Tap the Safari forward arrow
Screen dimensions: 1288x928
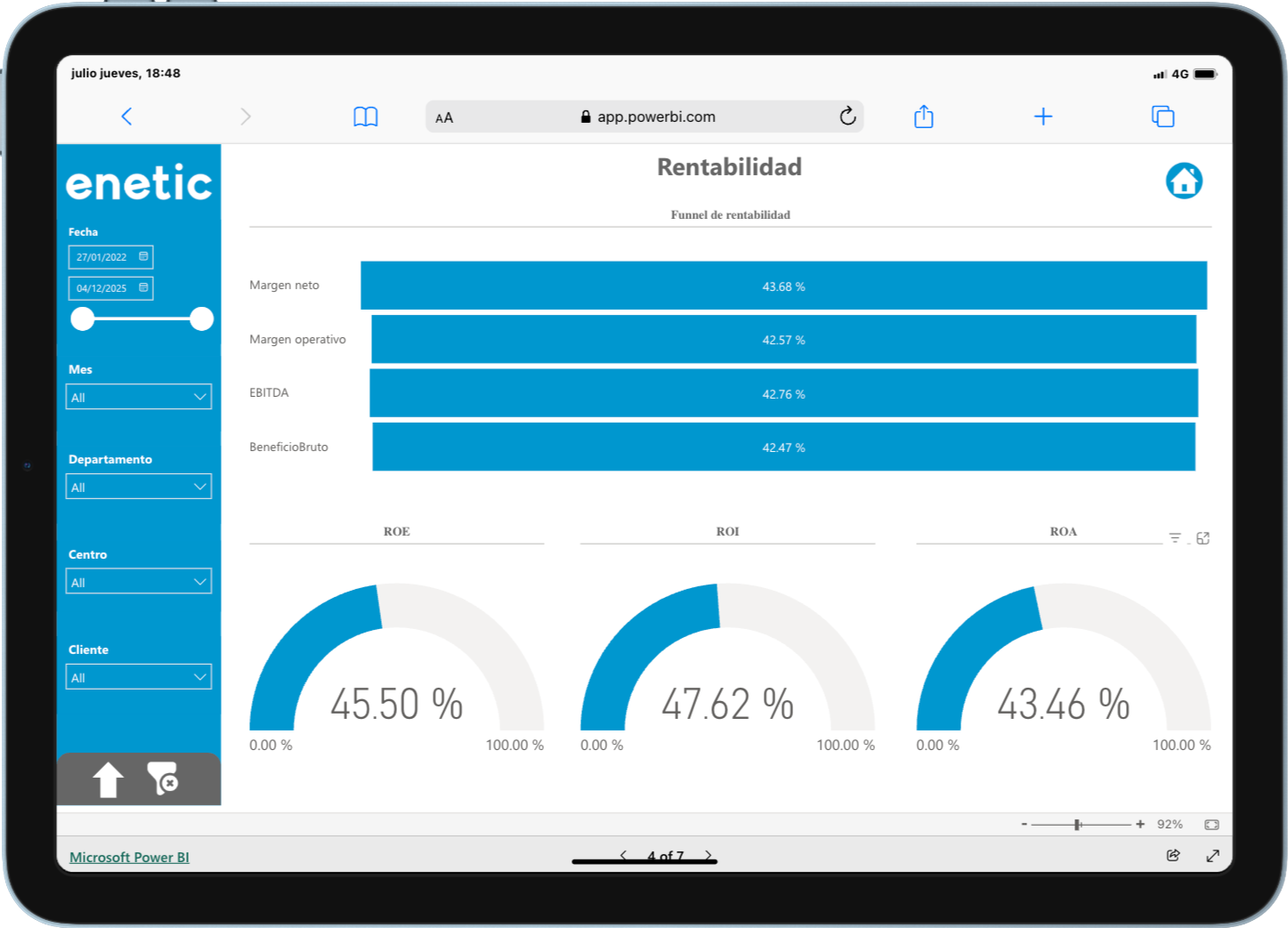246,117
